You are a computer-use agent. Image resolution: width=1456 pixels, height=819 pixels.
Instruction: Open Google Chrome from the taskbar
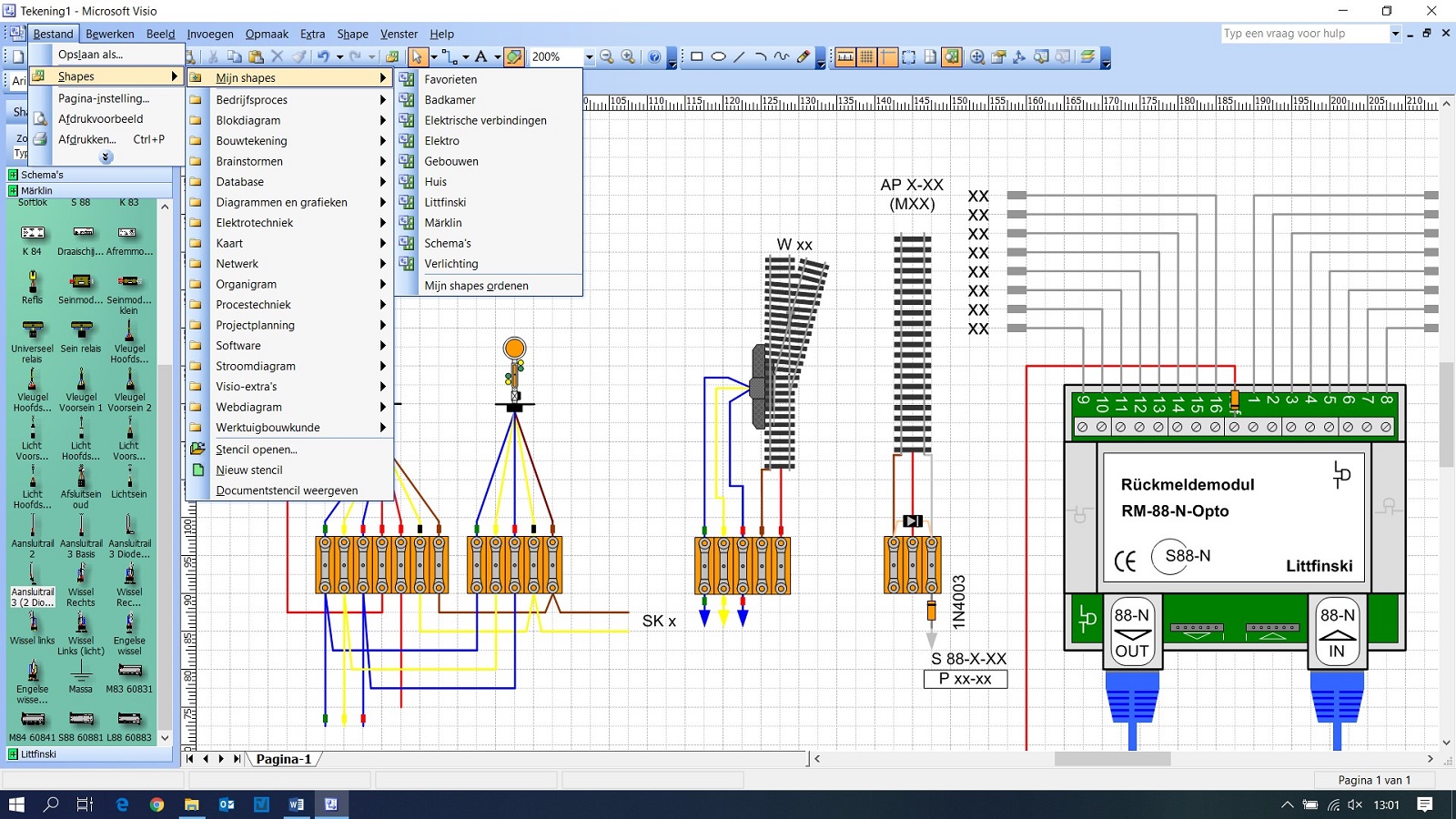pos(157,804)
